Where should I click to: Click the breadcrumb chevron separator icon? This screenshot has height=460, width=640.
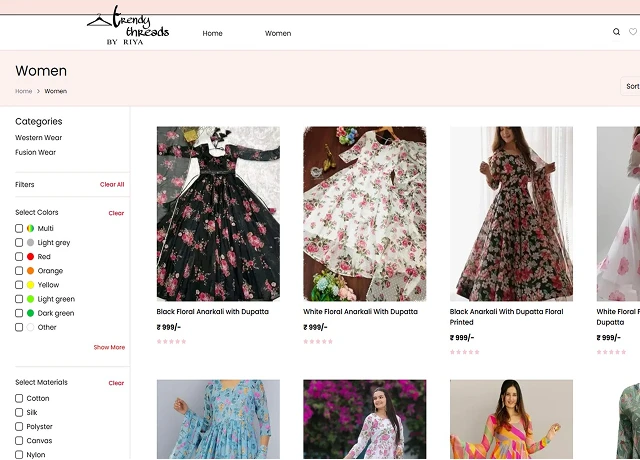coord(38,91)
